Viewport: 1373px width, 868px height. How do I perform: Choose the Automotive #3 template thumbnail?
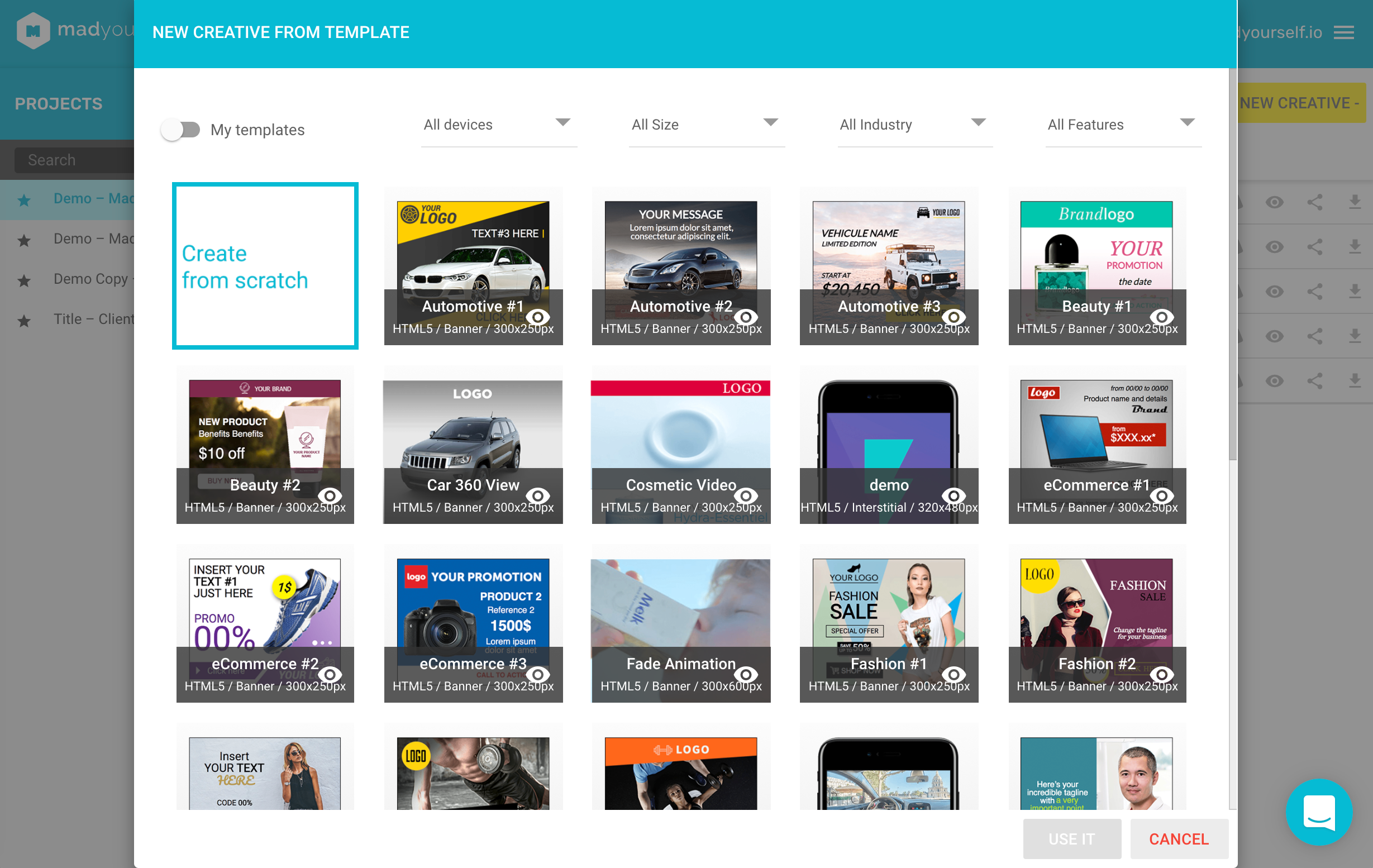[x=889, y=266]
